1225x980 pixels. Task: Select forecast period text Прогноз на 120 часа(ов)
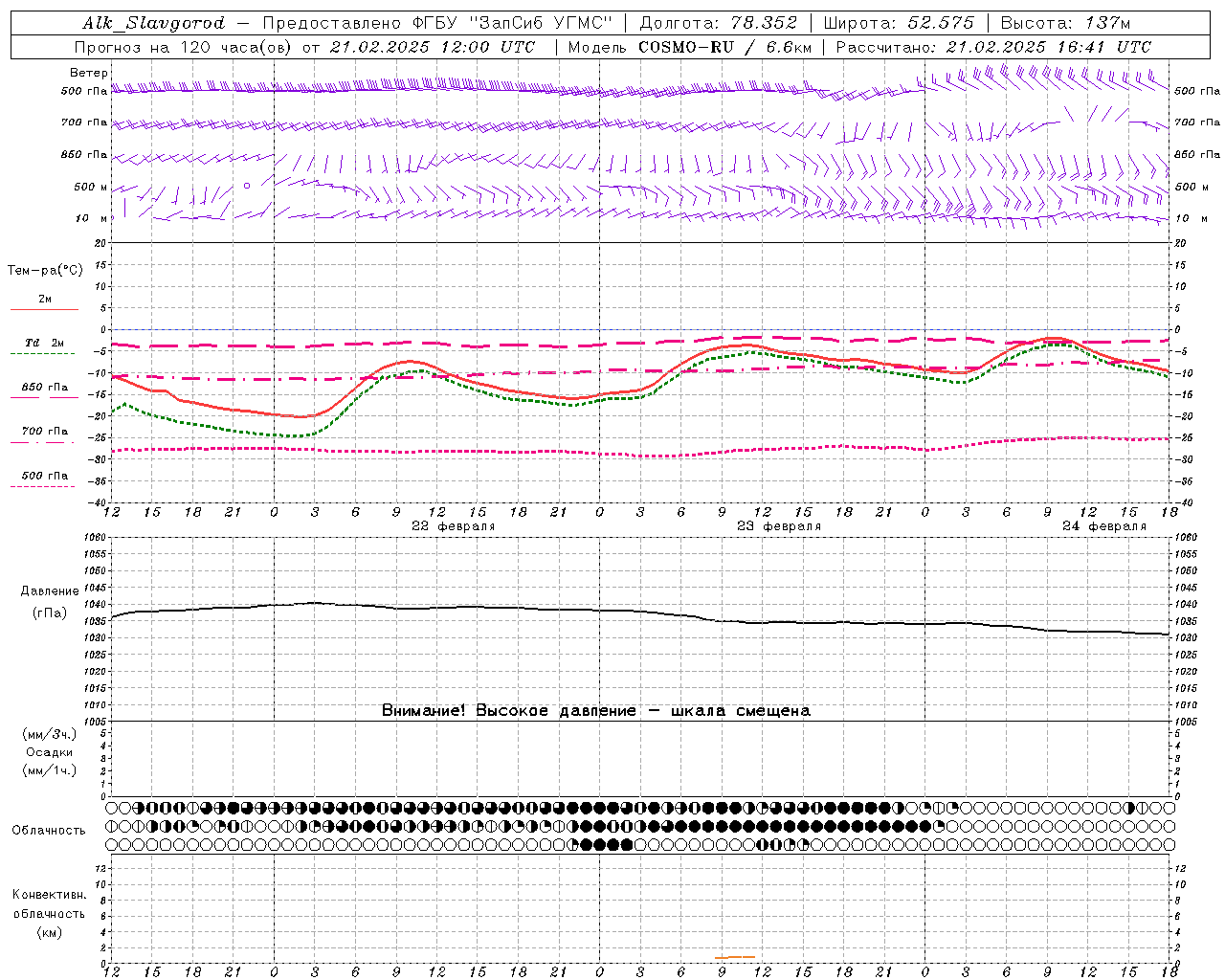(x=182, y=47)
